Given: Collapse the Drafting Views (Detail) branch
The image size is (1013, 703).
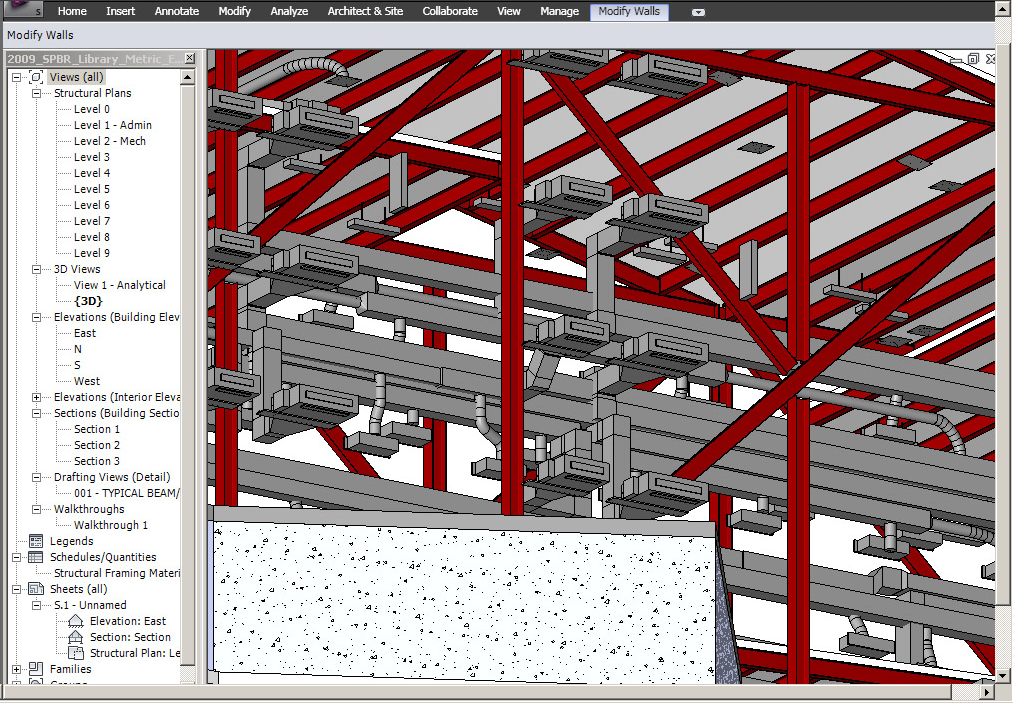Looking at the screenshot, I should tap(37, 477).
